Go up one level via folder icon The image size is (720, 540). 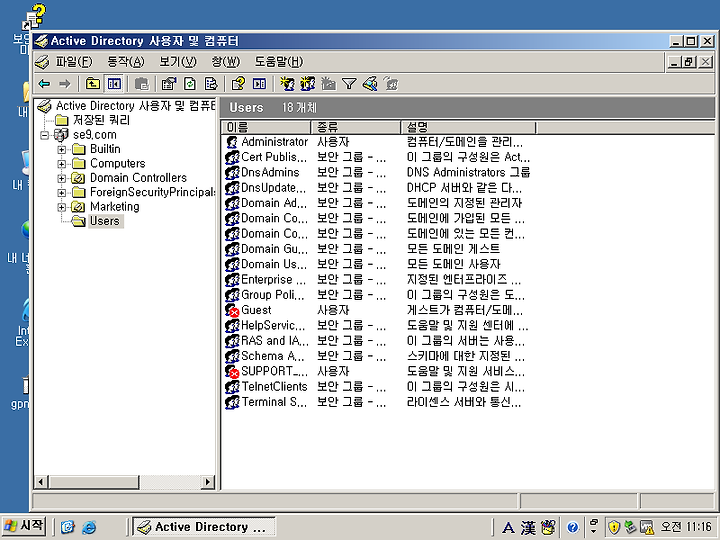pyautogui.click(x=93, y=84)
